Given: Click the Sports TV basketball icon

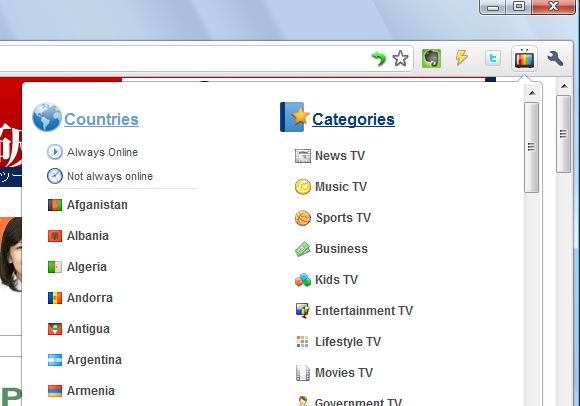Looking at the screenshot, I should 303,218.
